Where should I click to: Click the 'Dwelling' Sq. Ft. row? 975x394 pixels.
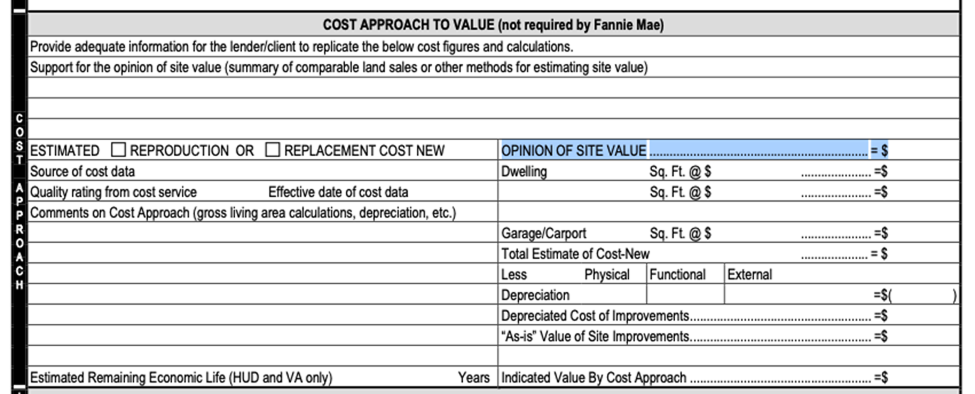click(x=728, y=171)
